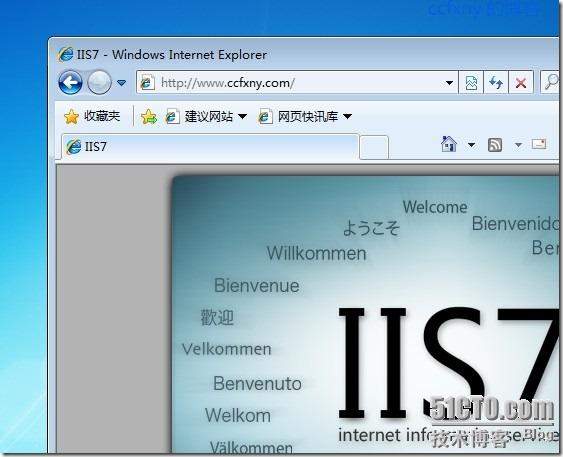Refresh the page with the refresh icon

pos(496,83)
